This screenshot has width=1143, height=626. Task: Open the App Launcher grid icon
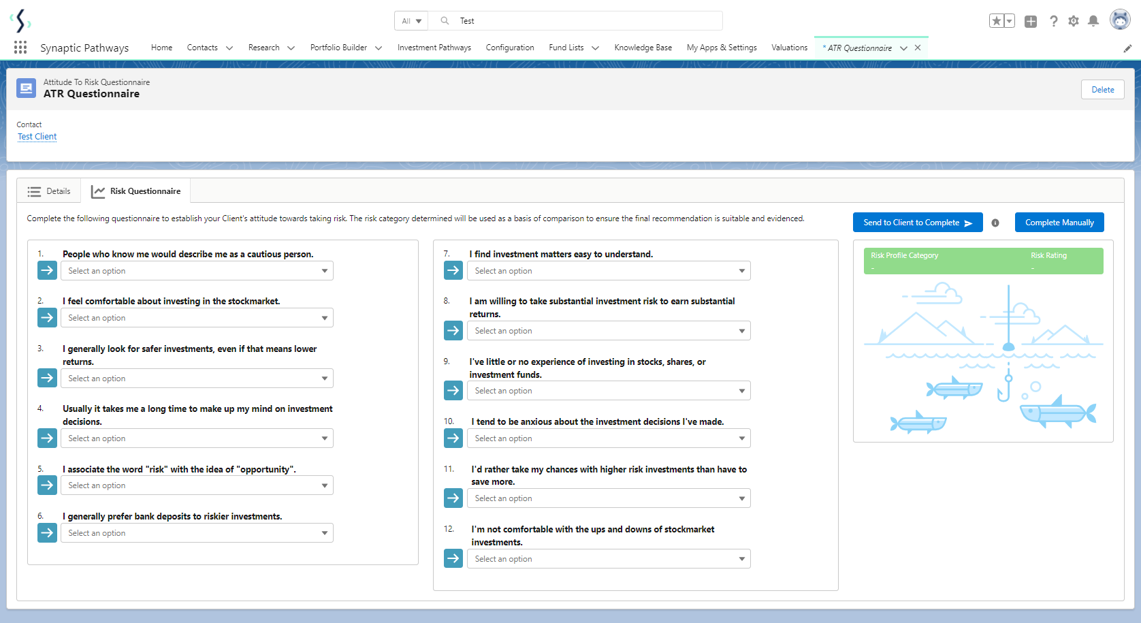click(x=20, y=48)
